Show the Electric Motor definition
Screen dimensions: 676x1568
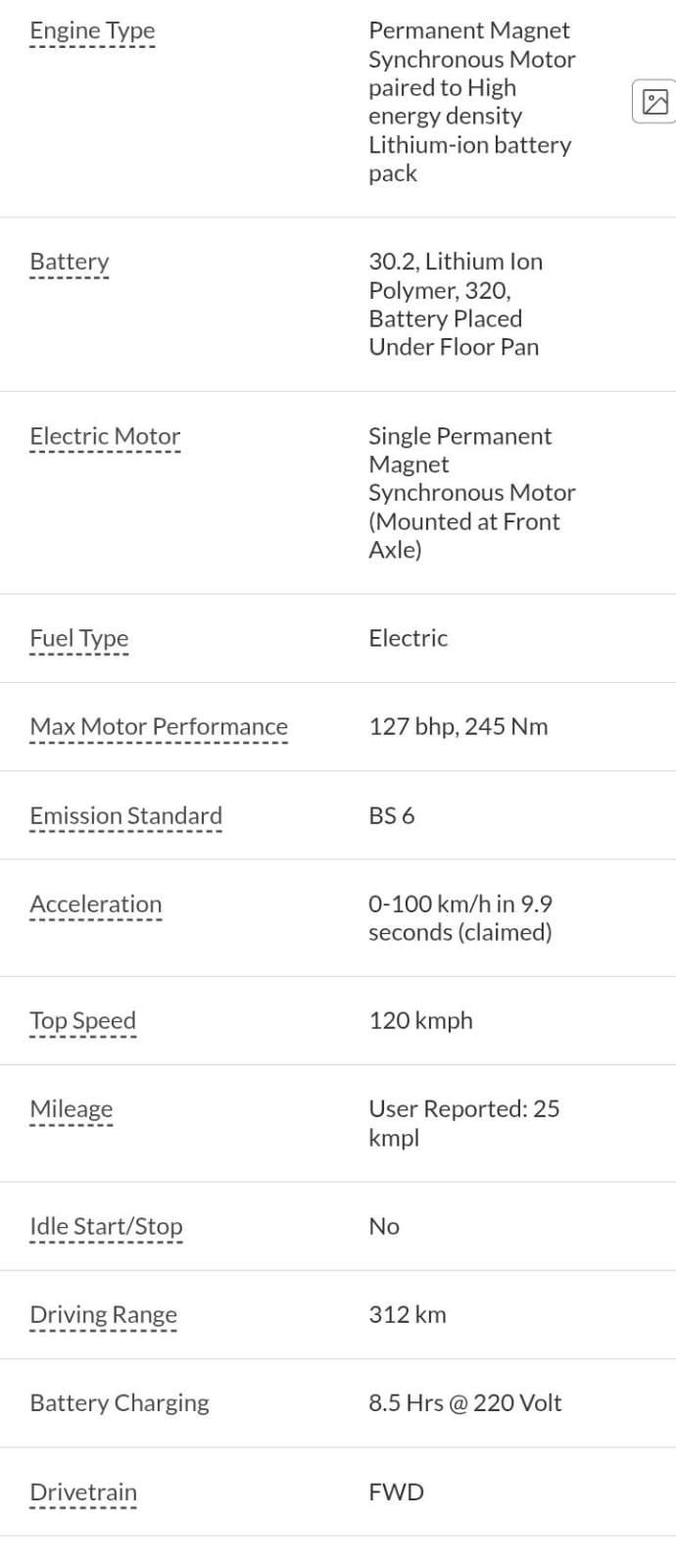point(105,436)
